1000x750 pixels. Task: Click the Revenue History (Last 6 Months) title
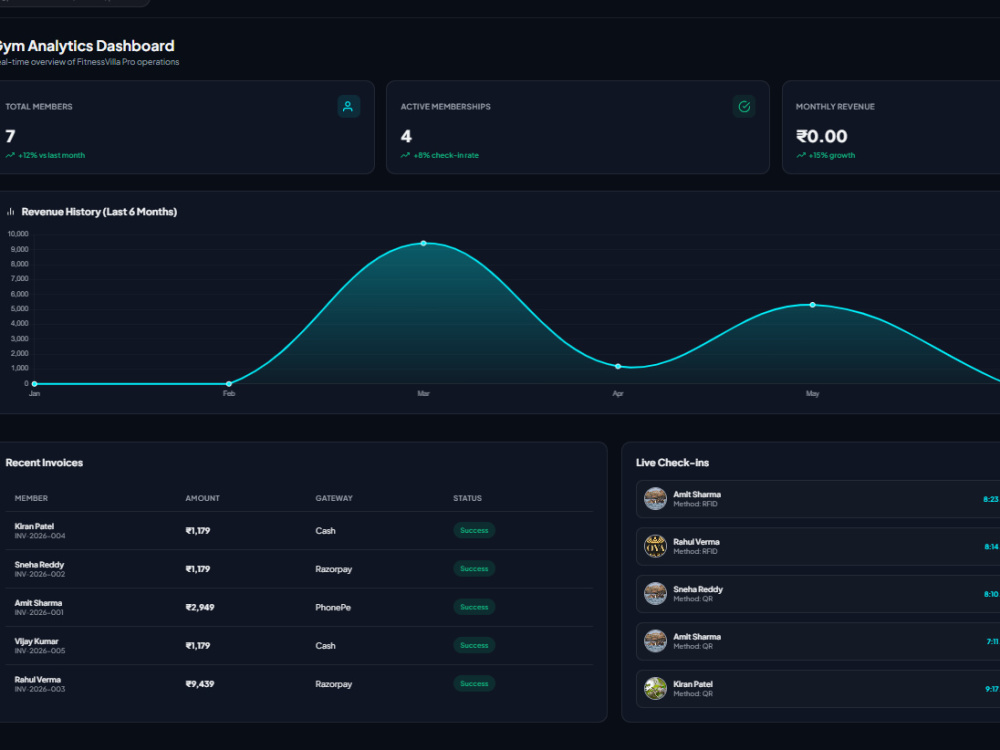[x=99, y=212]
